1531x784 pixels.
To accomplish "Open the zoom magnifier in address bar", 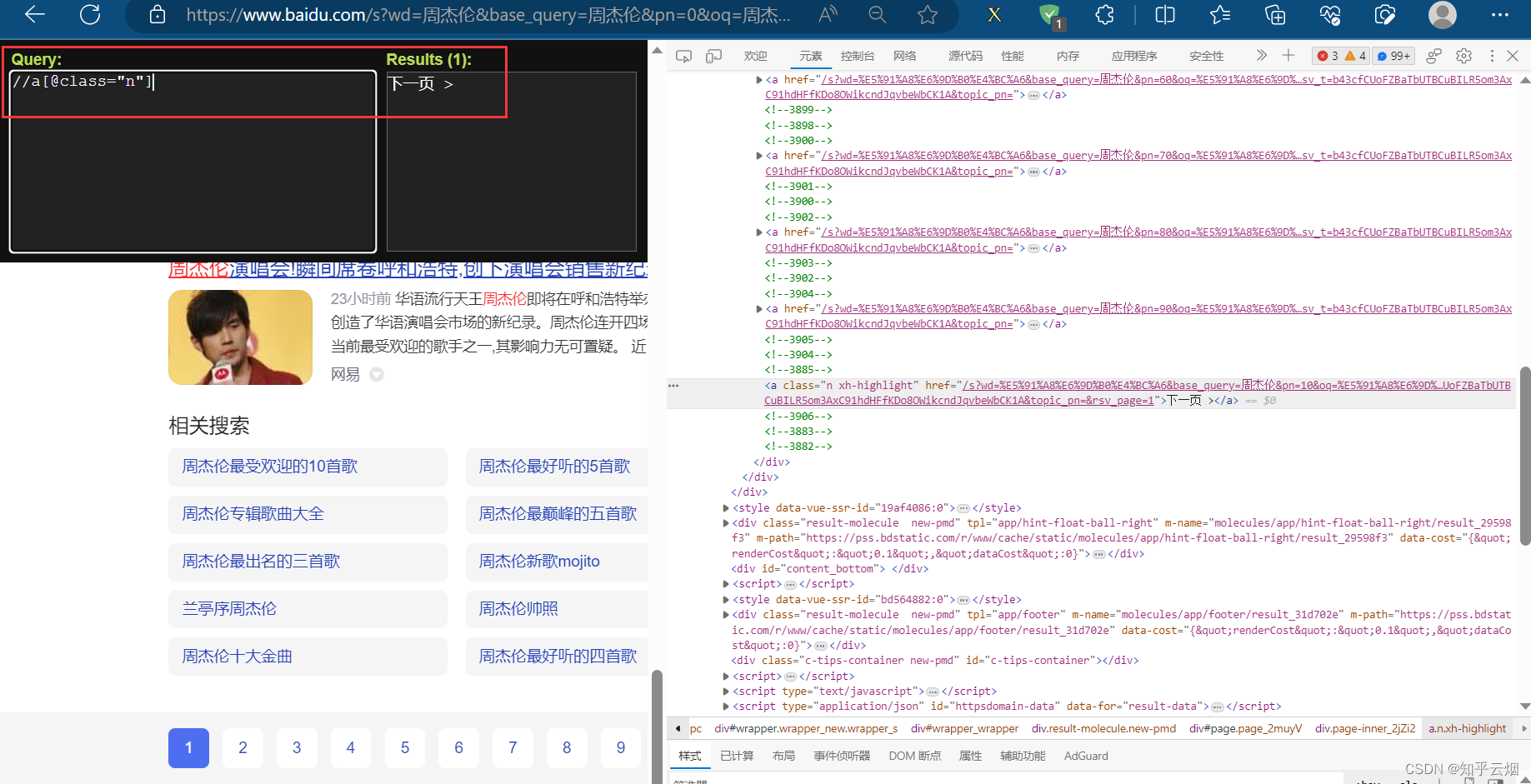I will click(877, 14).
